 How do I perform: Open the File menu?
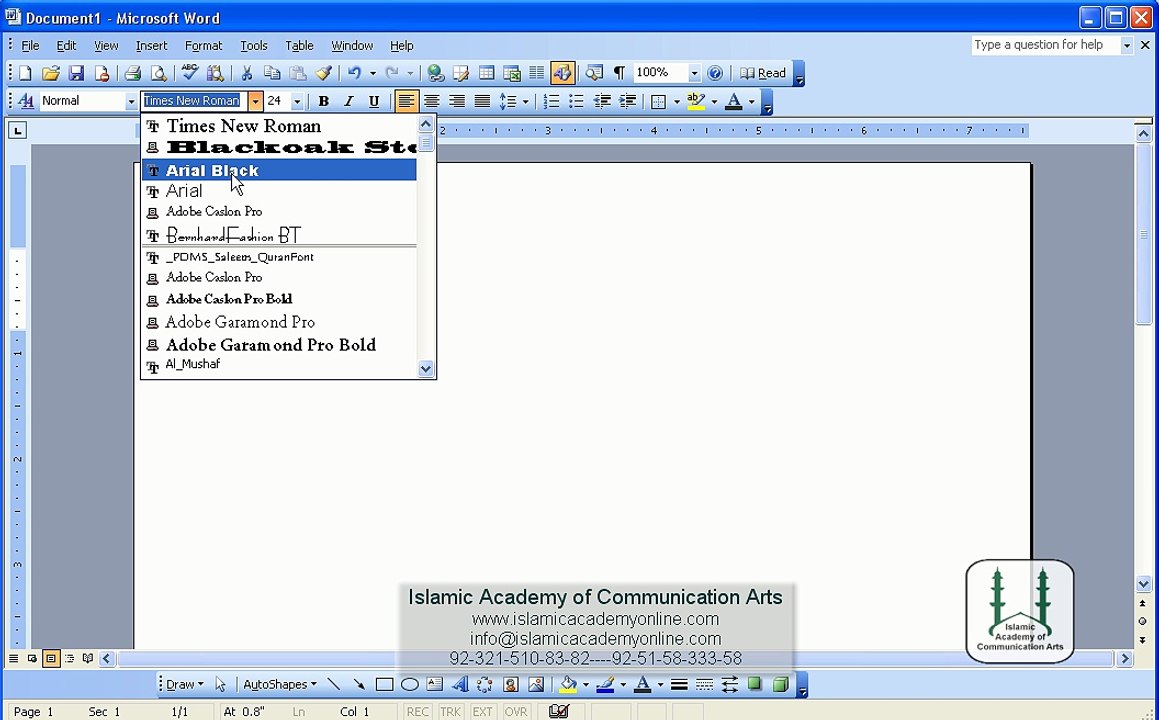30,46
